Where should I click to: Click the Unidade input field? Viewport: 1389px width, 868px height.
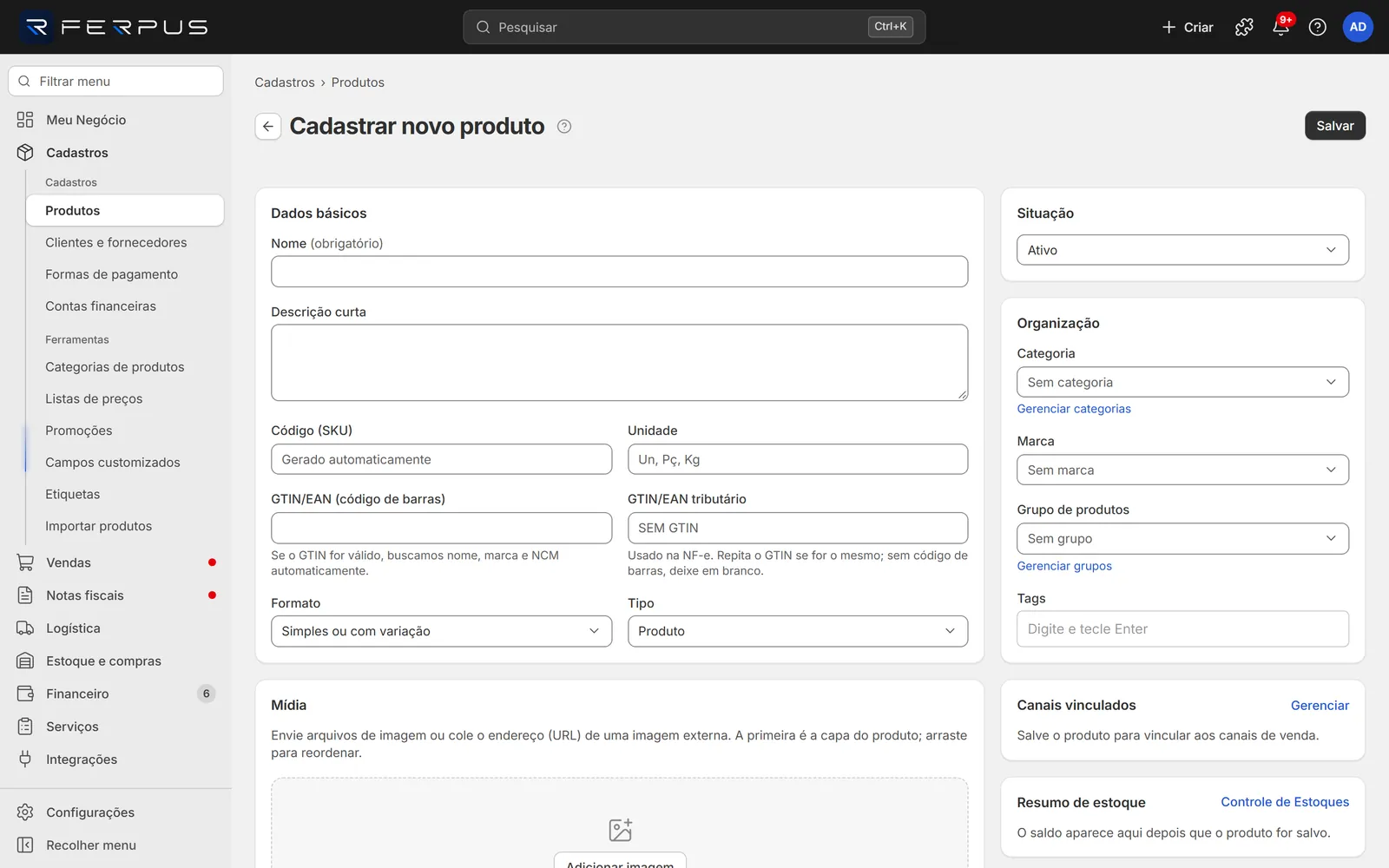[798, 459]
